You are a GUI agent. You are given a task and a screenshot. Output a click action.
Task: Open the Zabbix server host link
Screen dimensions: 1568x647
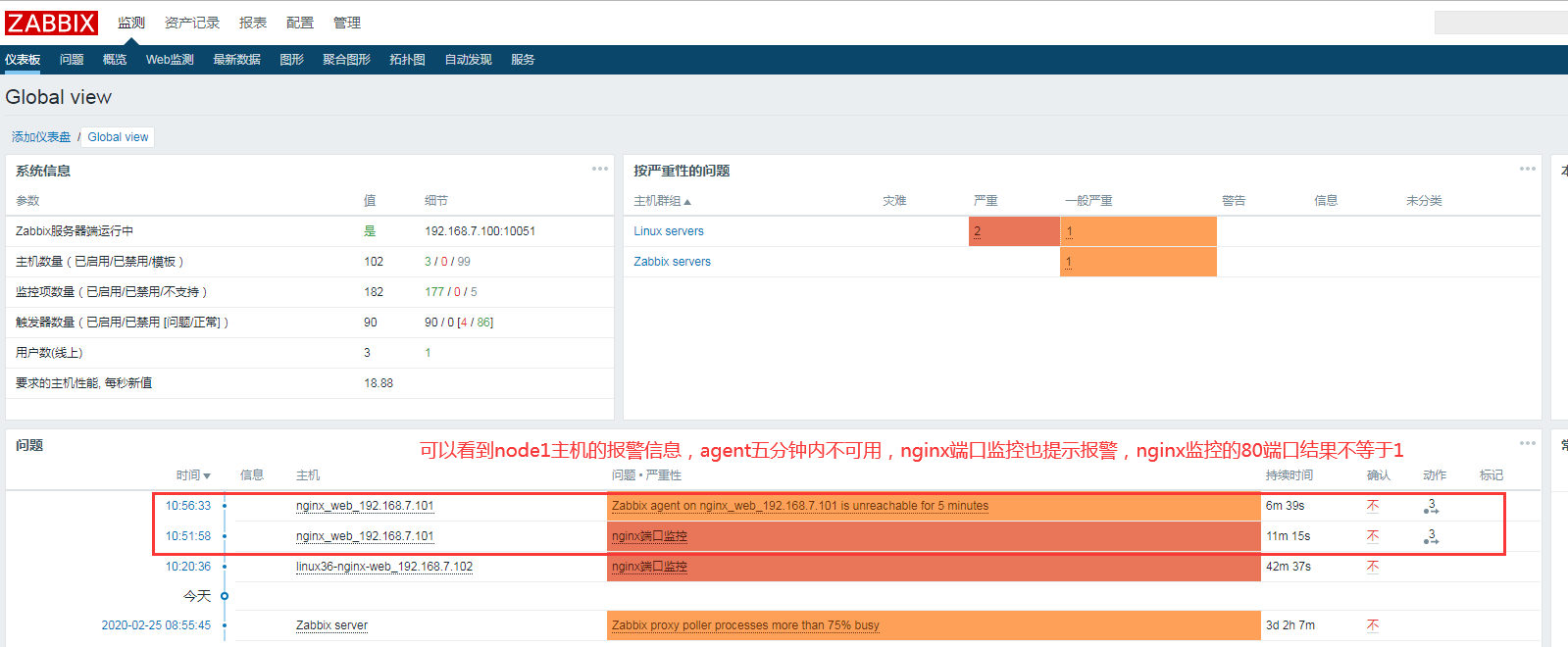(x=331, y=625)
